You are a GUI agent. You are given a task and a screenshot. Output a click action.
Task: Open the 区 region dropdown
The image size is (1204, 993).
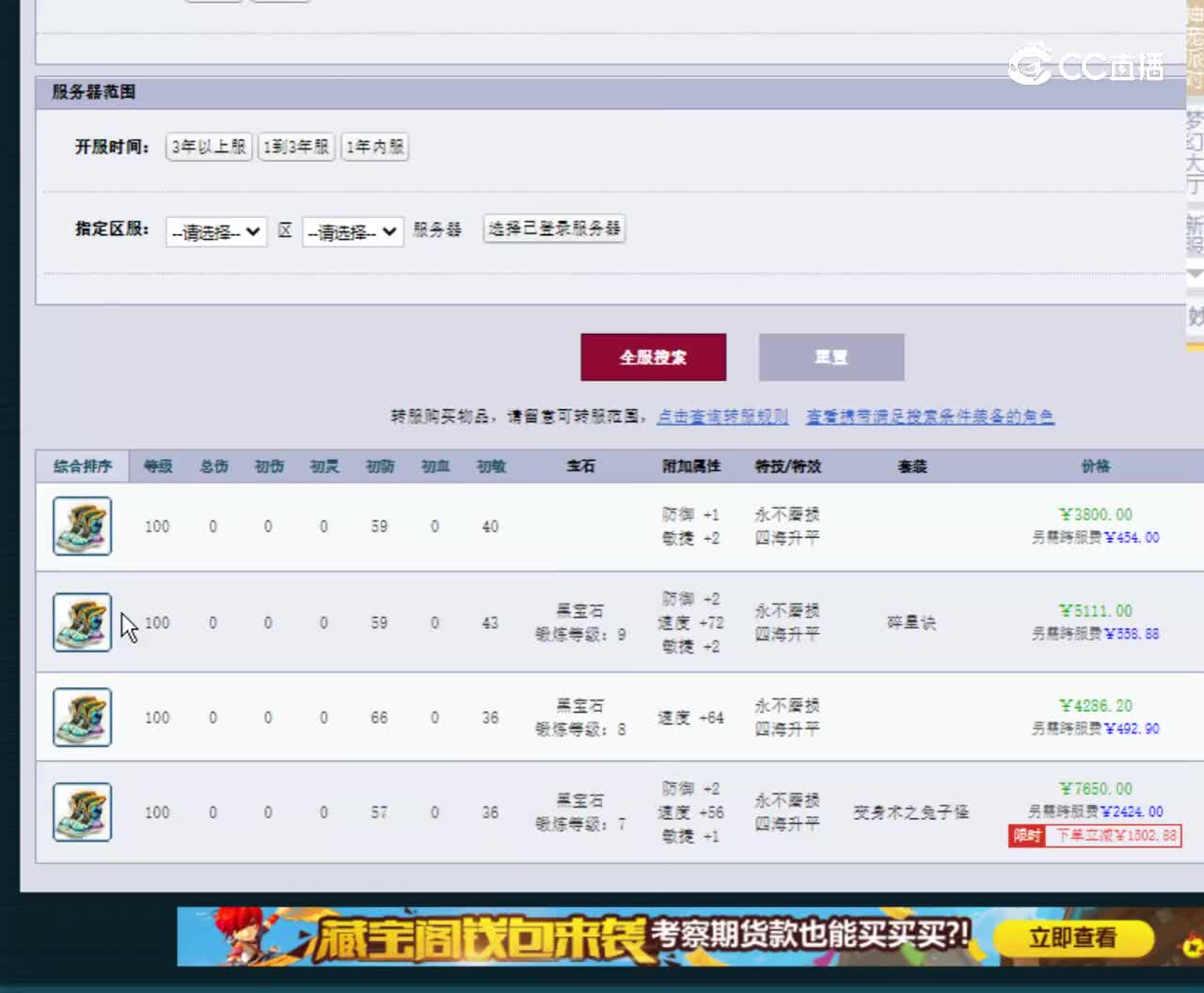216,231
